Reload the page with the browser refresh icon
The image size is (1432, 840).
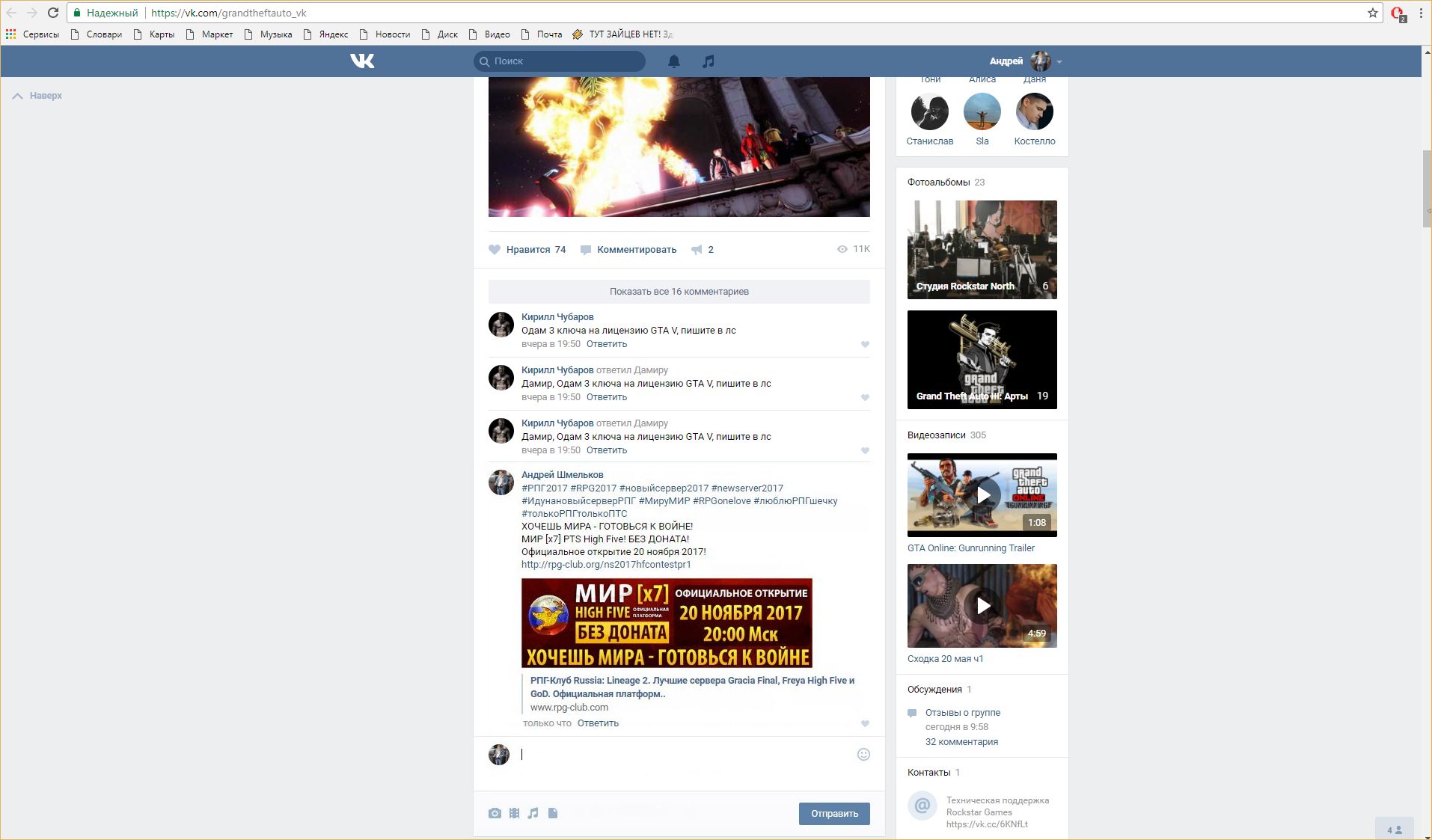pos(53,13)
